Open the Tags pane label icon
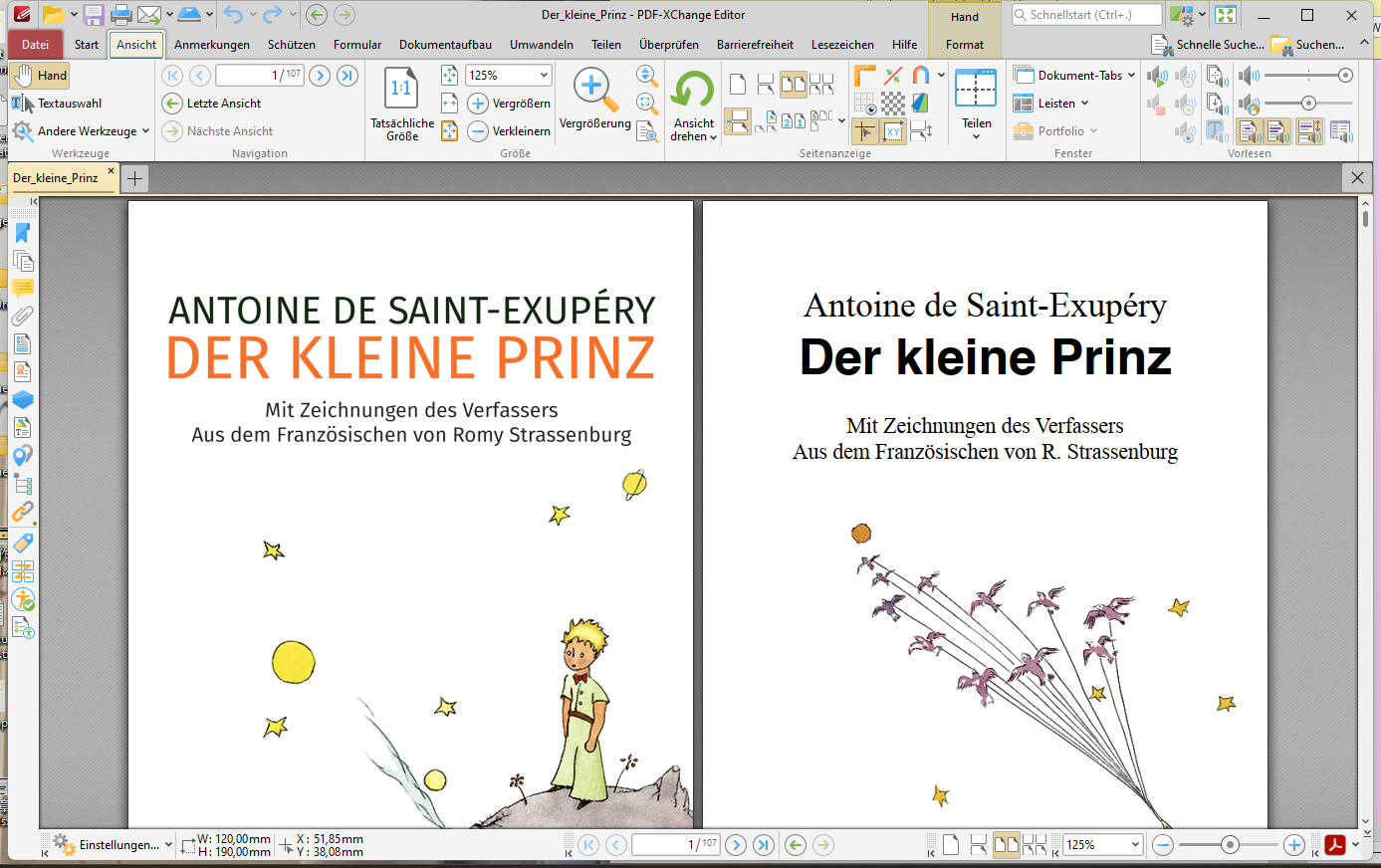 [22, 542]
